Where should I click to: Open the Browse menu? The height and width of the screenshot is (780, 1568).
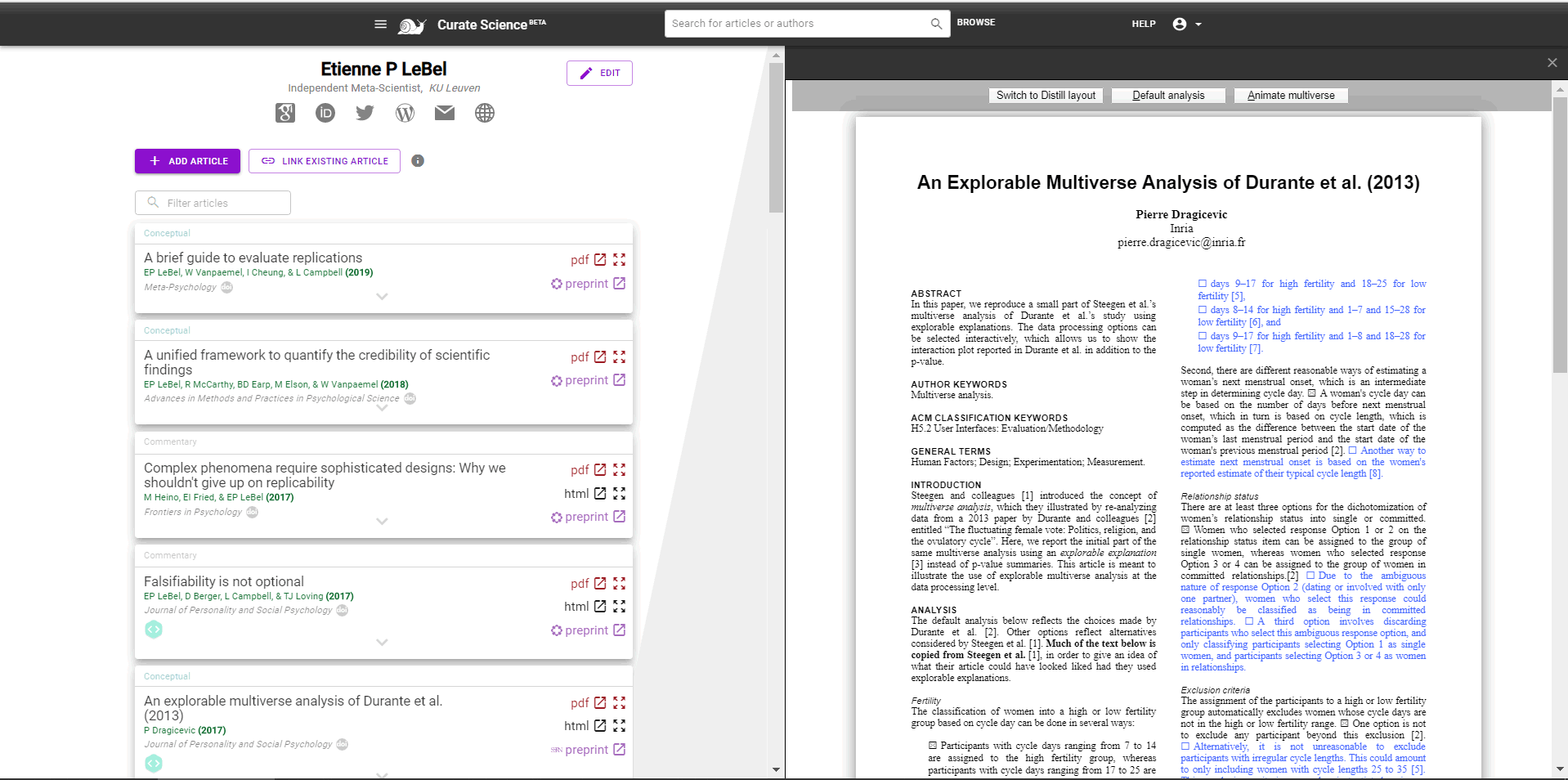point(976,23)
